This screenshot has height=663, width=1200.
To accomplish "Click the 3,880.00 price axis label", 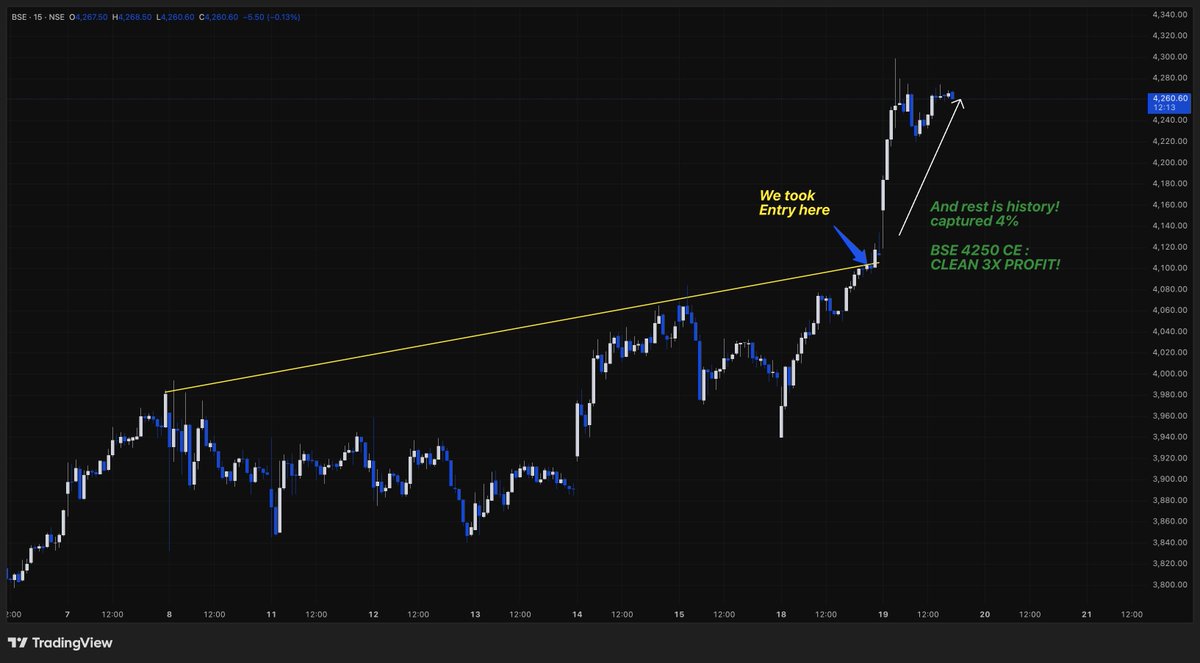I will pyautogui.click(x=1168, y=500).
